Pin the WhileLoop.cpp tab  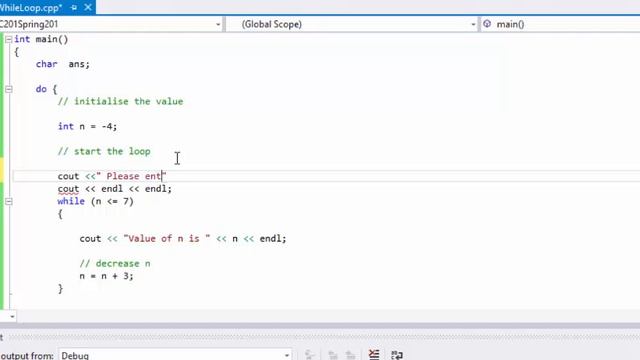74,8
